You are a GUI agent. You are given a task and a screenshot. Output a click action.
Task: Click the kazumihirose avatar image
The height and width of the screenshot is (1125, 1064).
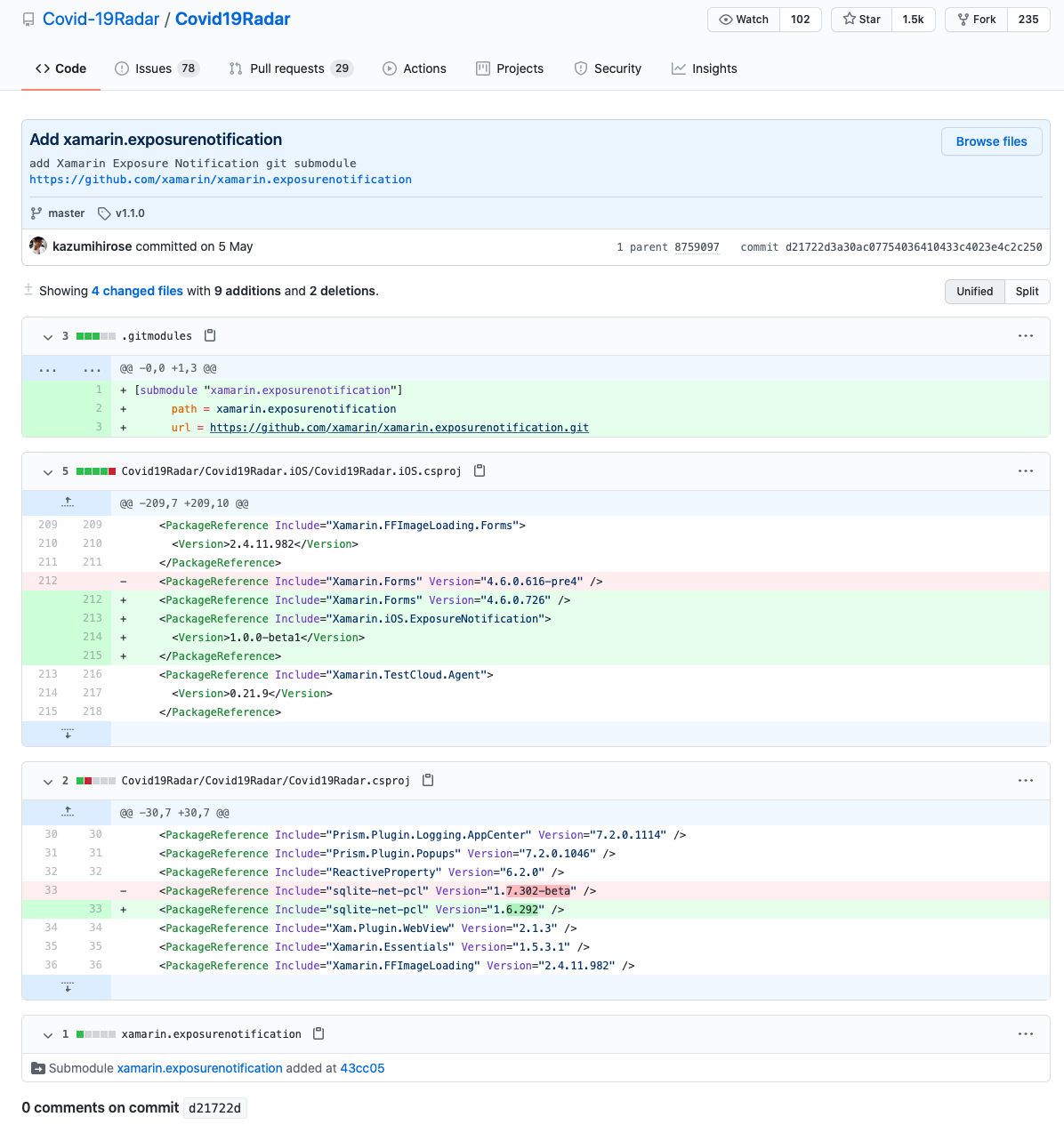tap(38, 245)
